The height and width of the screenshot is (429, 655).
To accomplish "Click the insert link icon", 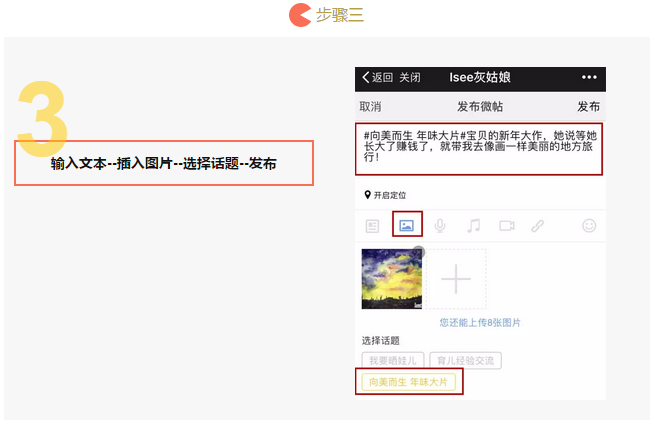I will [538, 226].
